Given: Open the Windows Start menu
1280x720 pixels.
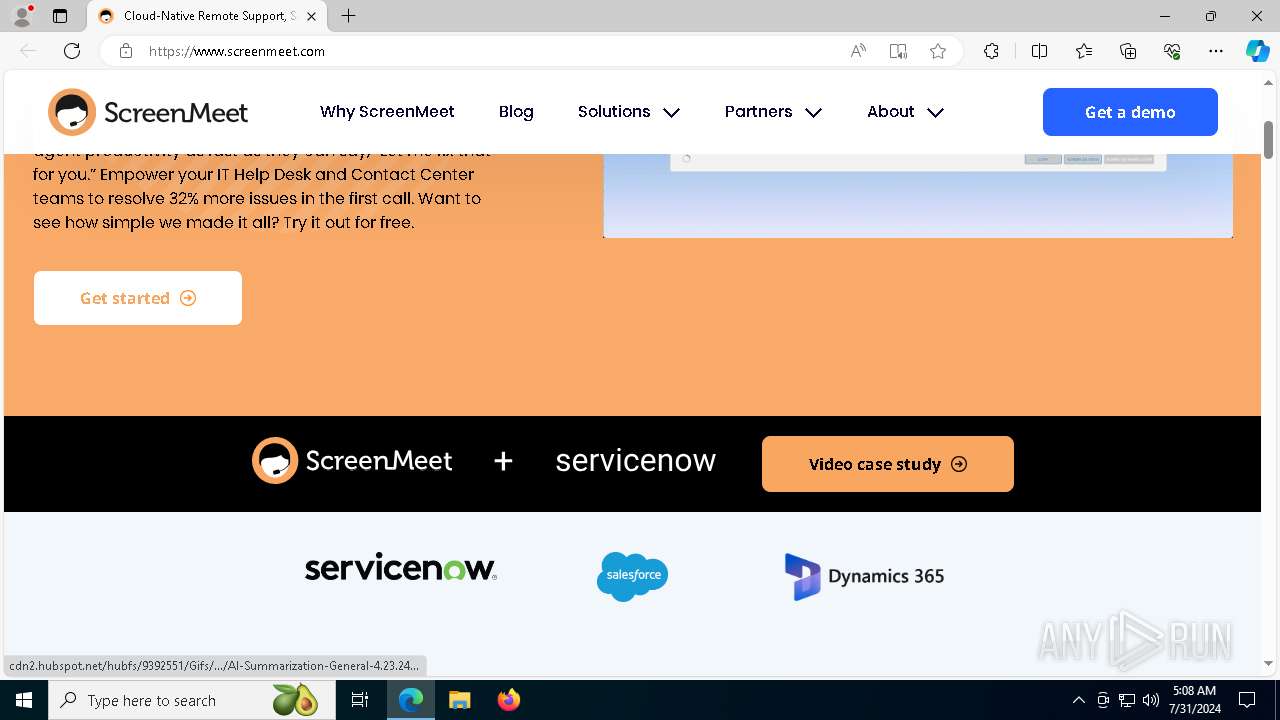Looking at the screenshot, I should point(24,700).
